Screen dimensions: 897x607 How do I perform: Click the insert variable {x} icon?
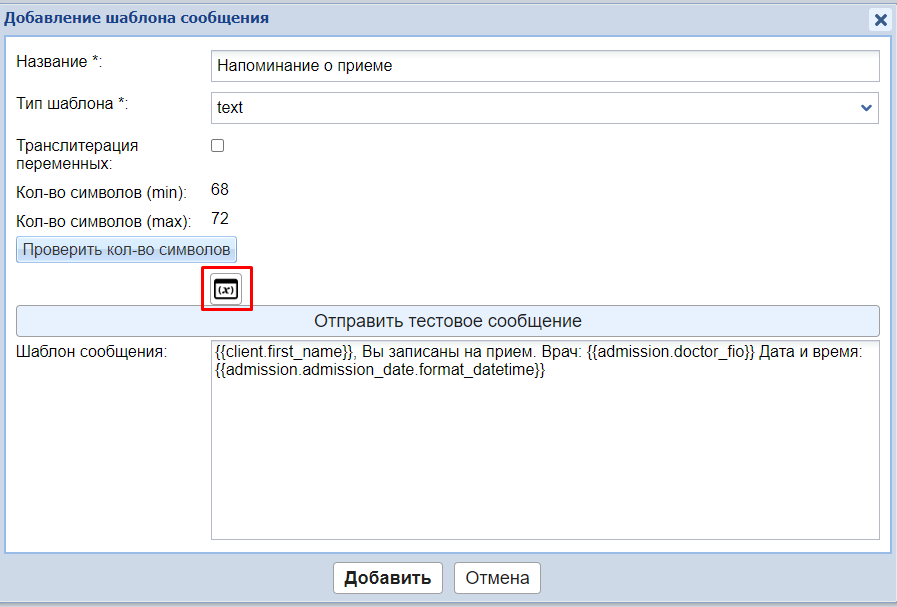[x=227, y=289]
